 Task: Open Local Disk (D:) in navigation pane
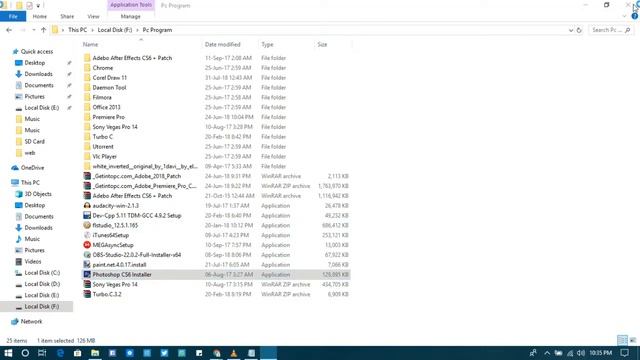pyautogui.click(x=42, y=284)
